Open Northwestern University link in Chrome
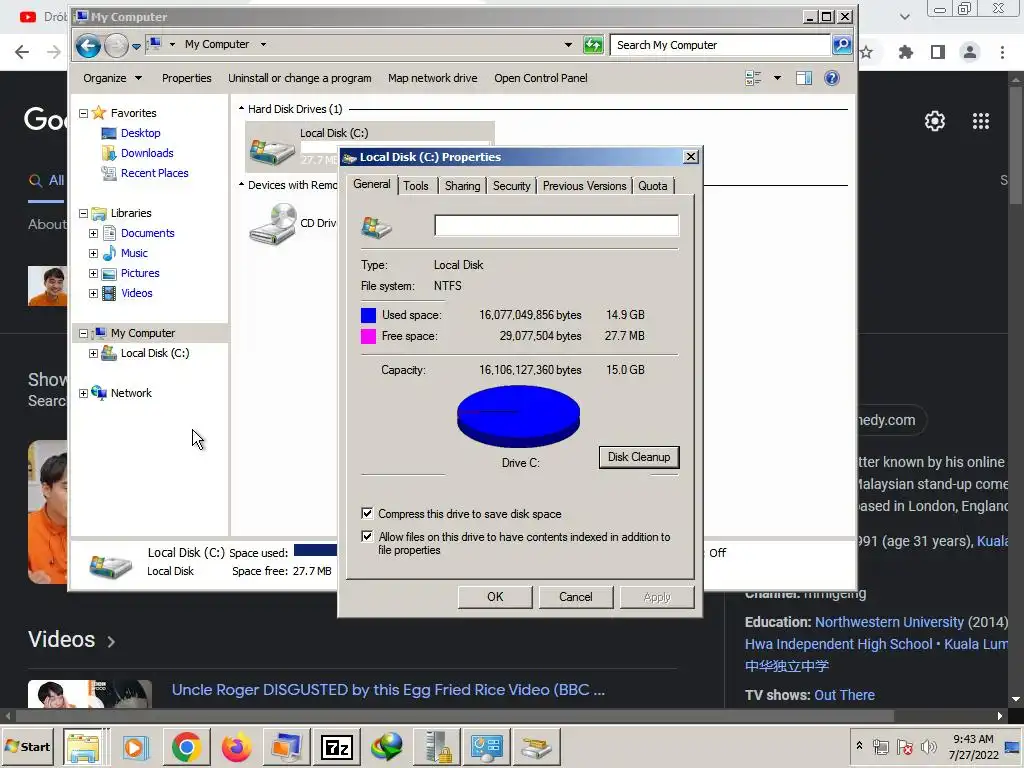This screenshot has width=1024, height=768. [889, 622]
